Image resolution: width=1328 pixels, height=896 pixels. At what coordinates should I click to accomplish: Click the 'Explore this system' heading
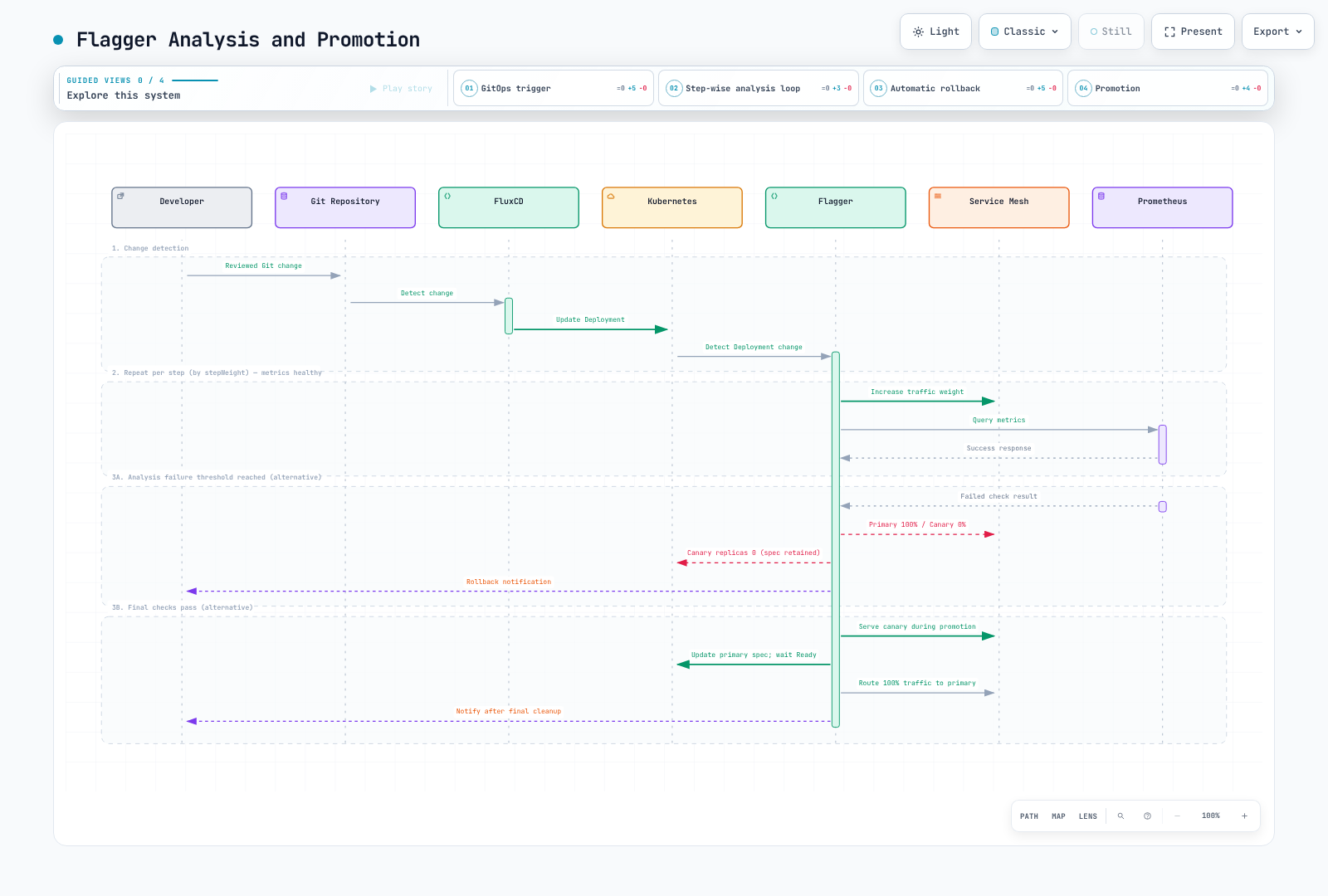pos(124,95)
